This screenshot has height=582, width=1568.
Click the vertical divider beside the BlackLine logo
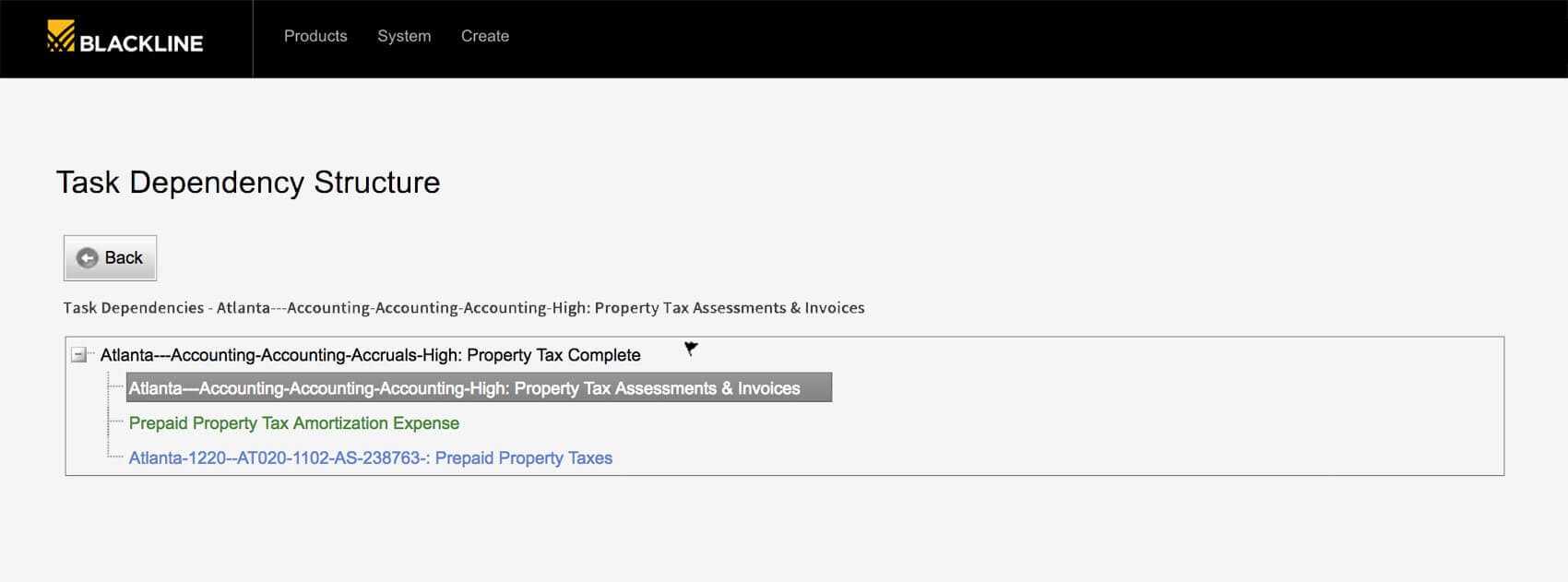(x=253, y=39)
